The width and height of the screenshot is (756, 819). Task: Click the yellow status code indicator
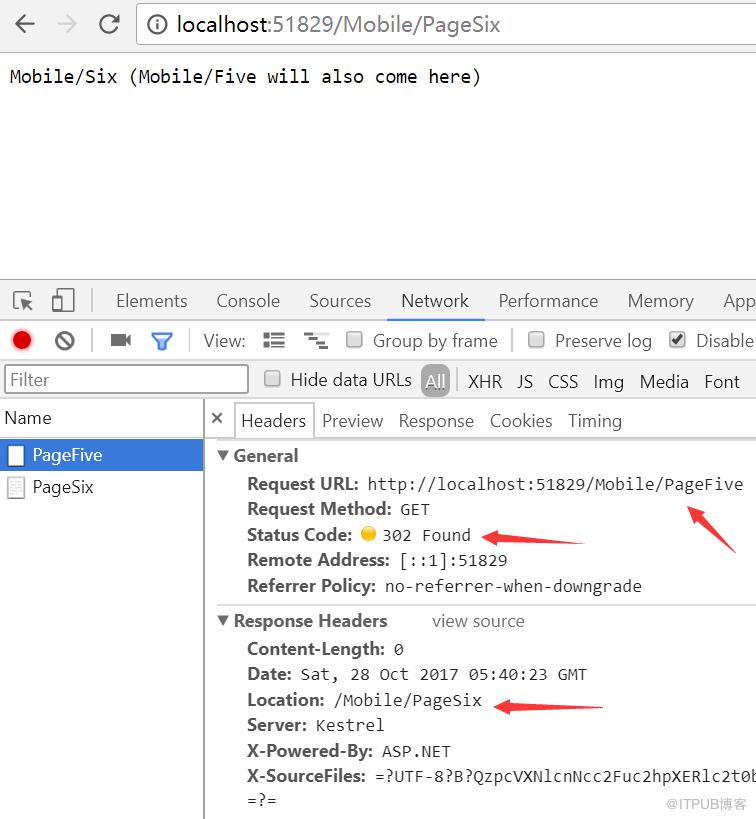[x=368, y=534]
